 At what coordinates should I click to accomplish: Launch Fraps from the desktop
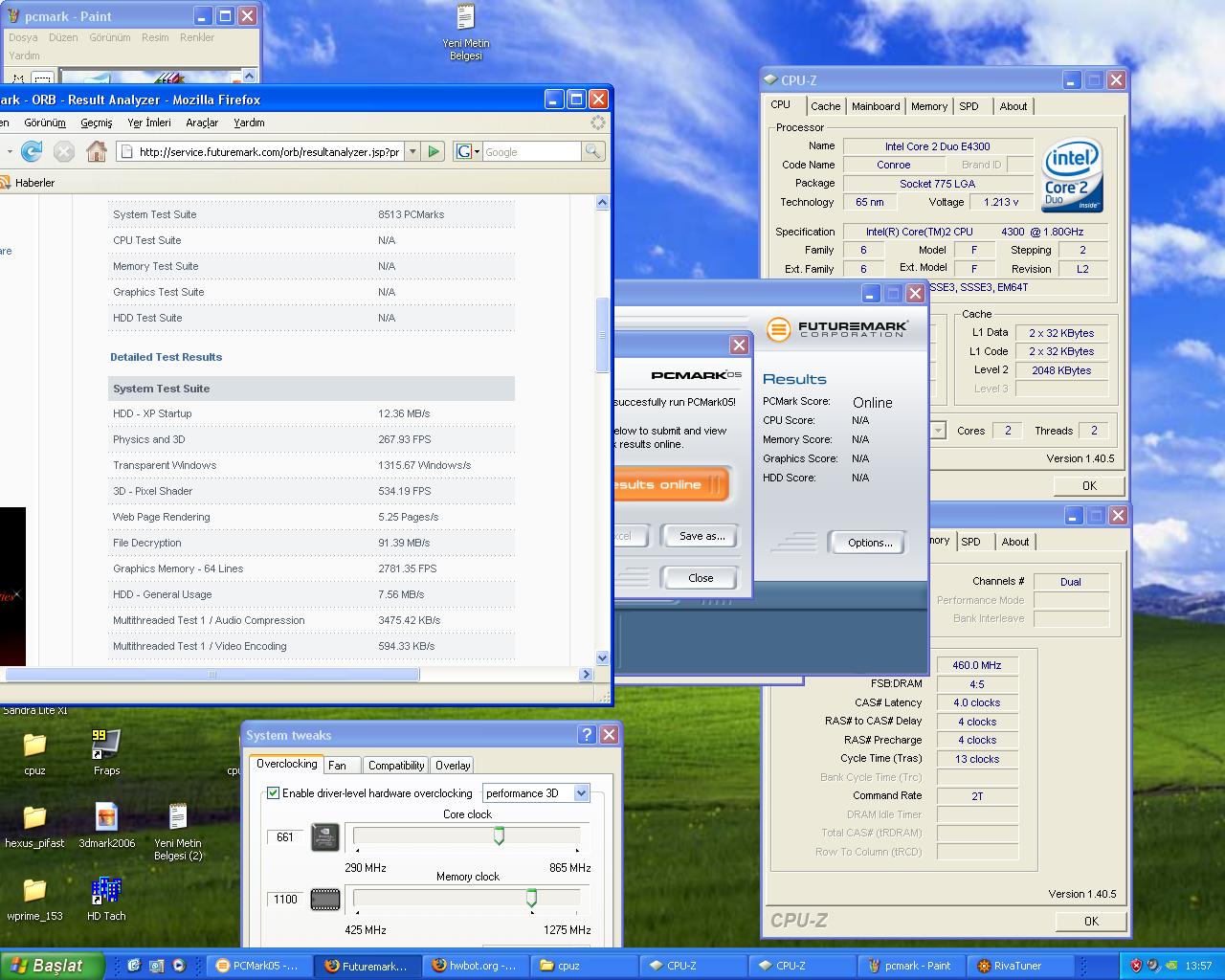(106, 752)
